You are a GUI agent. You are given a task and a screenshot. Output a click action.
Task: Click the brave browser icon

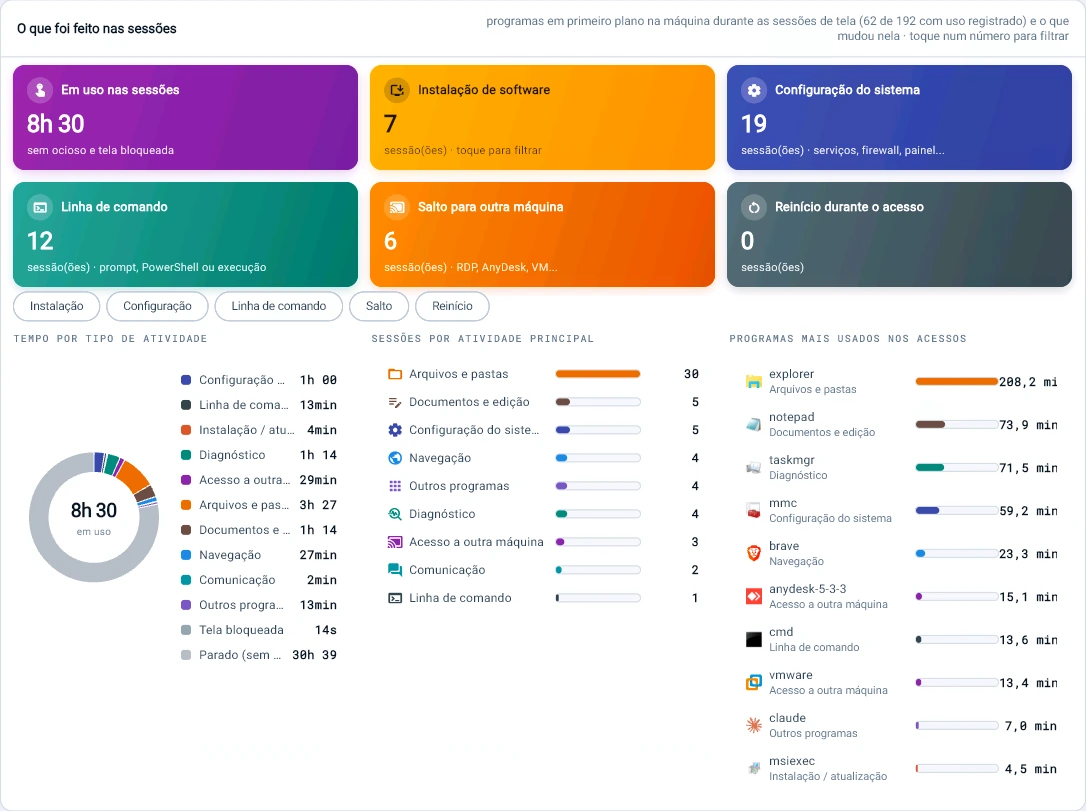tap(754, 553)
